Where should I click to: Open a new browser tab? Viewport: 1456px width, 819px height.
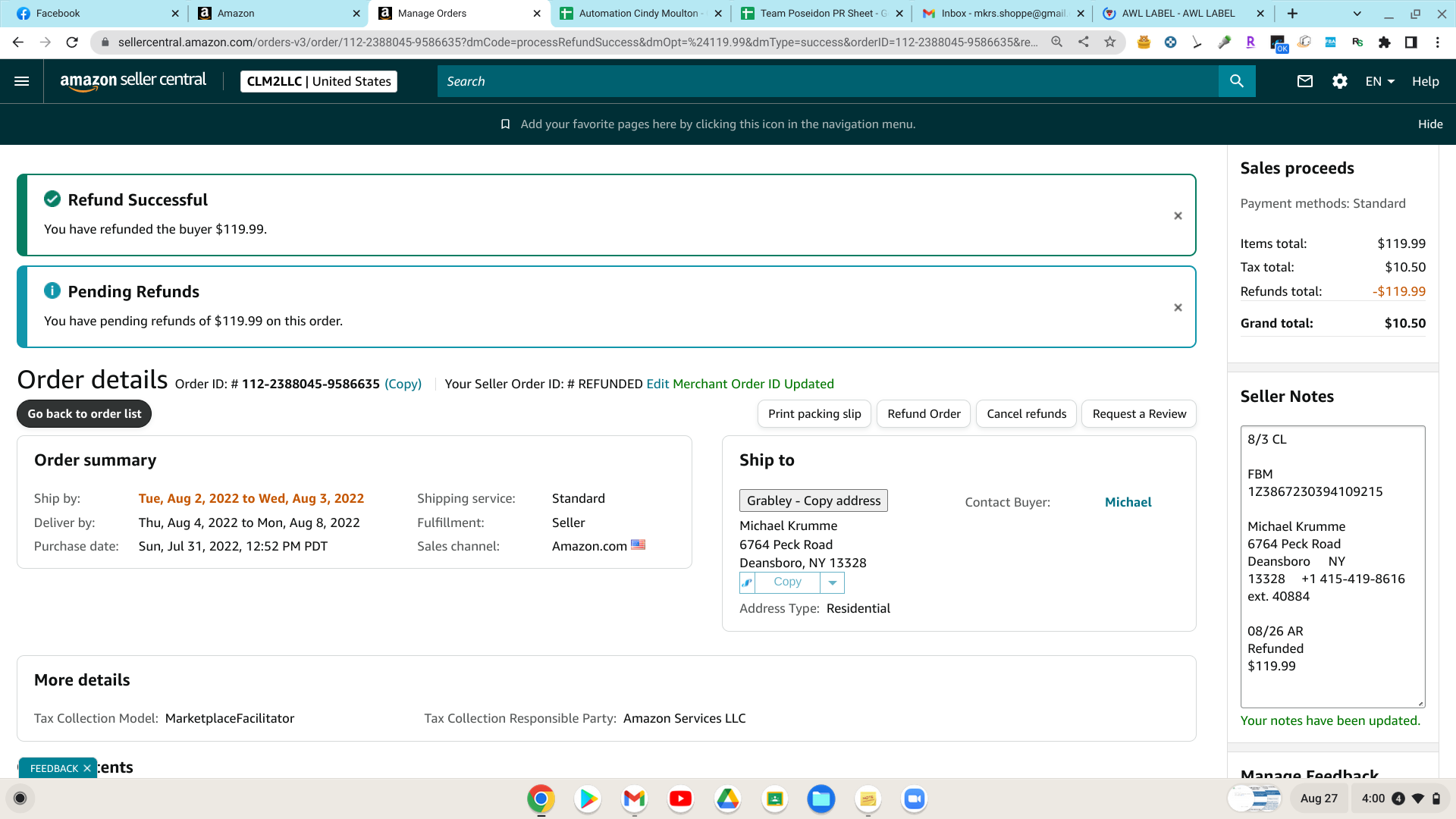tap(1292, 14)
